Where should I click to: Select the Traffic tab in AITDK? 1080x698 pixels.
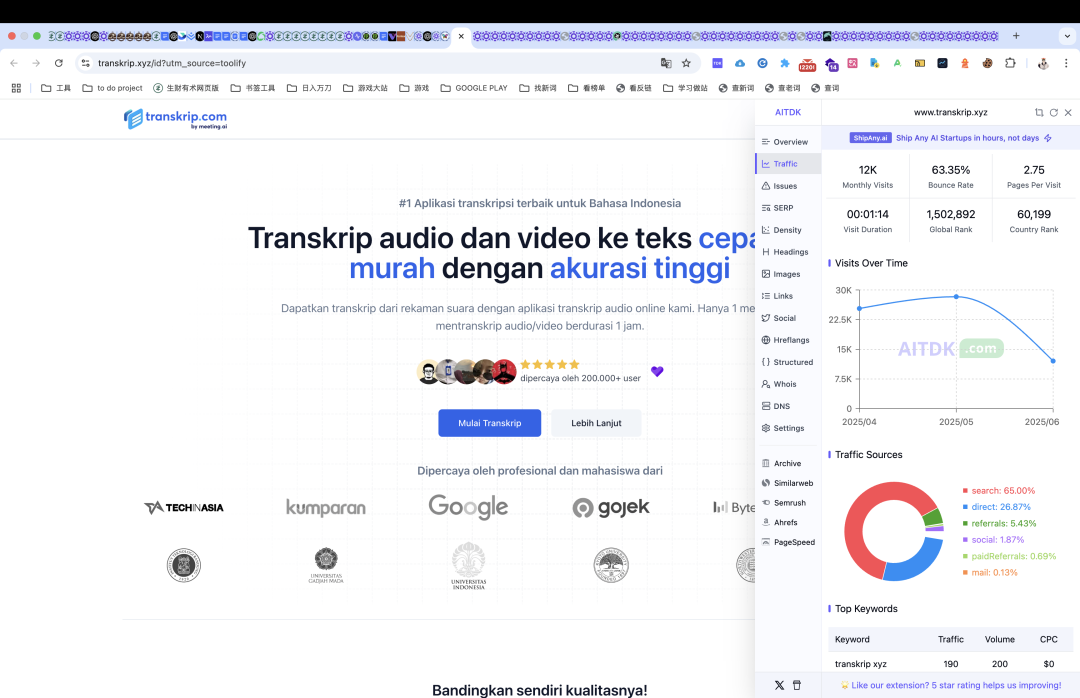787,164
